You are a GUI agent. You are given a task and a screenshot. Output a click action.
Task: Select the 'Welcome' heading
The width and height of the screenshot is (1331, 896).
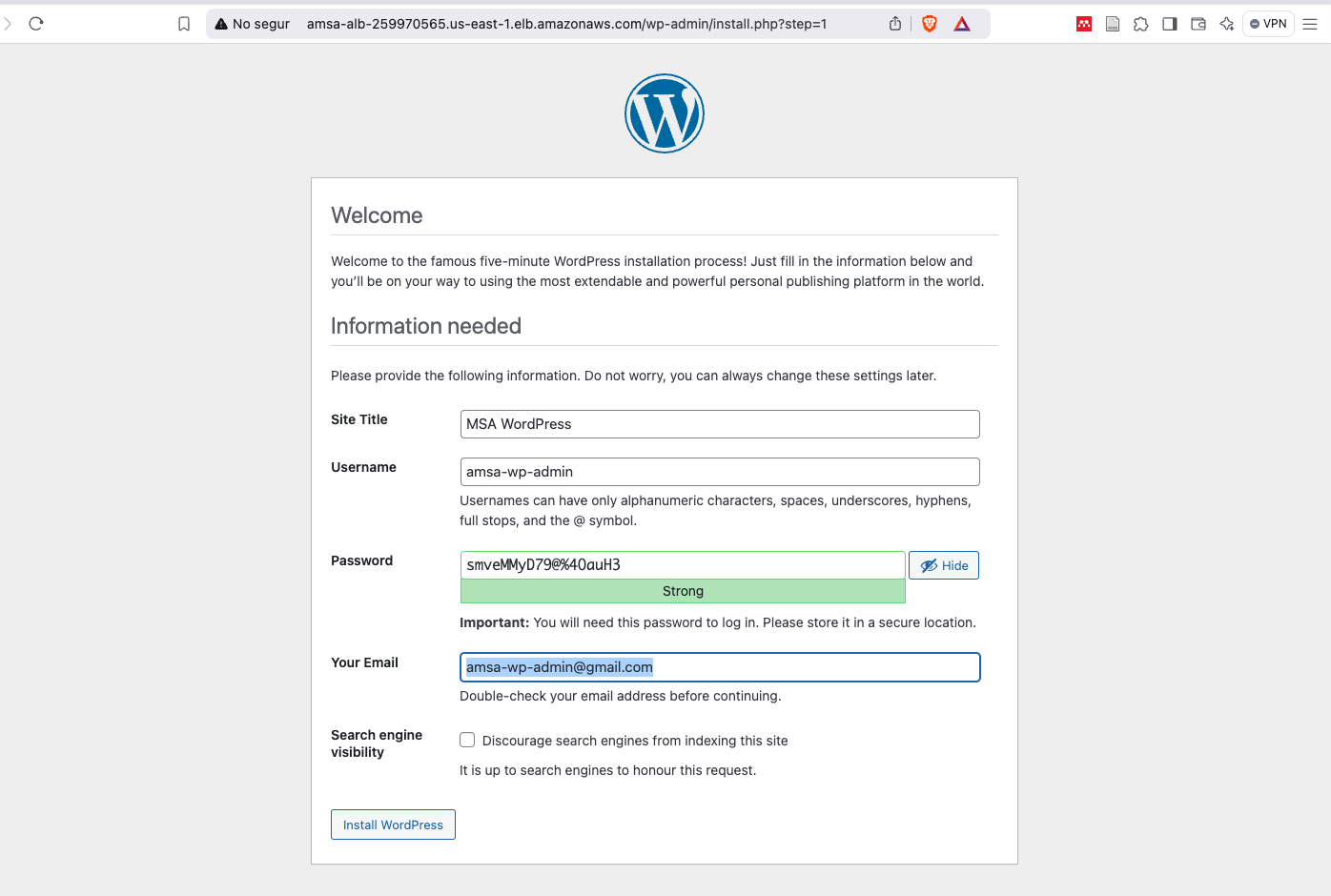pyautogui.click(x=377, y=215)
